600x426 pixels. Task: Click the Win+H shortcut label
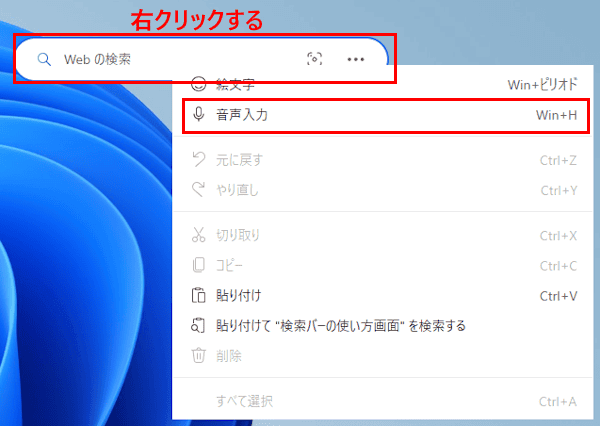click(x=556, y=115)
